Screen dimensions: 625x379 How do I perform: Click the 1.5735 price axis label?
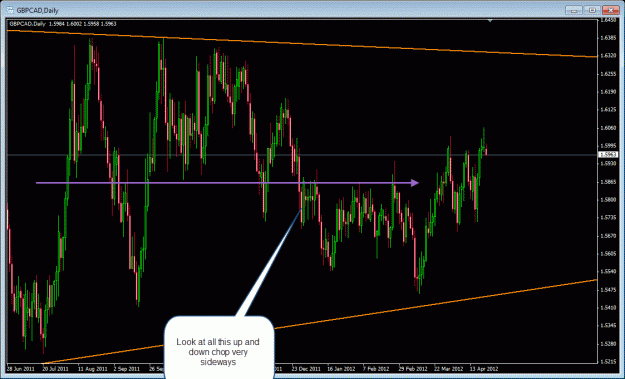coord(609,218)
